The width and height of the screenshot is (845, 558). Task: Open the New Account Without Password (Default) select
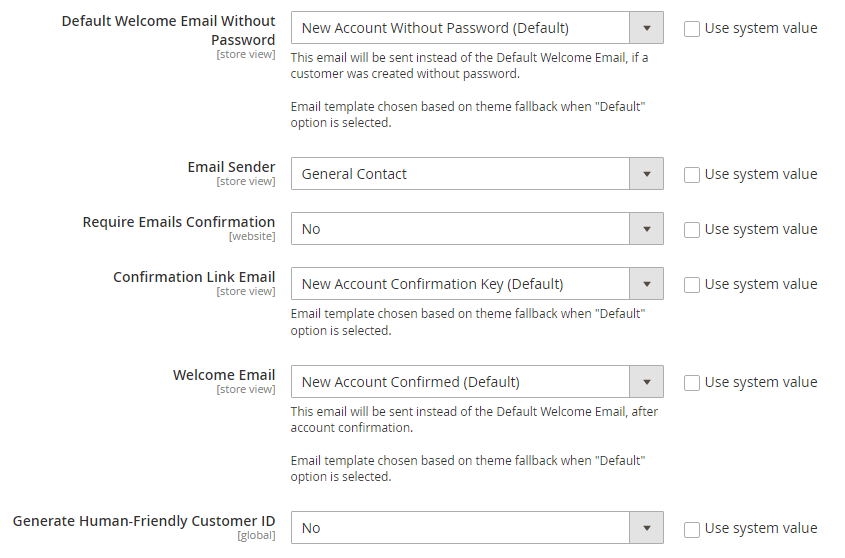click(x=460, y=28)
